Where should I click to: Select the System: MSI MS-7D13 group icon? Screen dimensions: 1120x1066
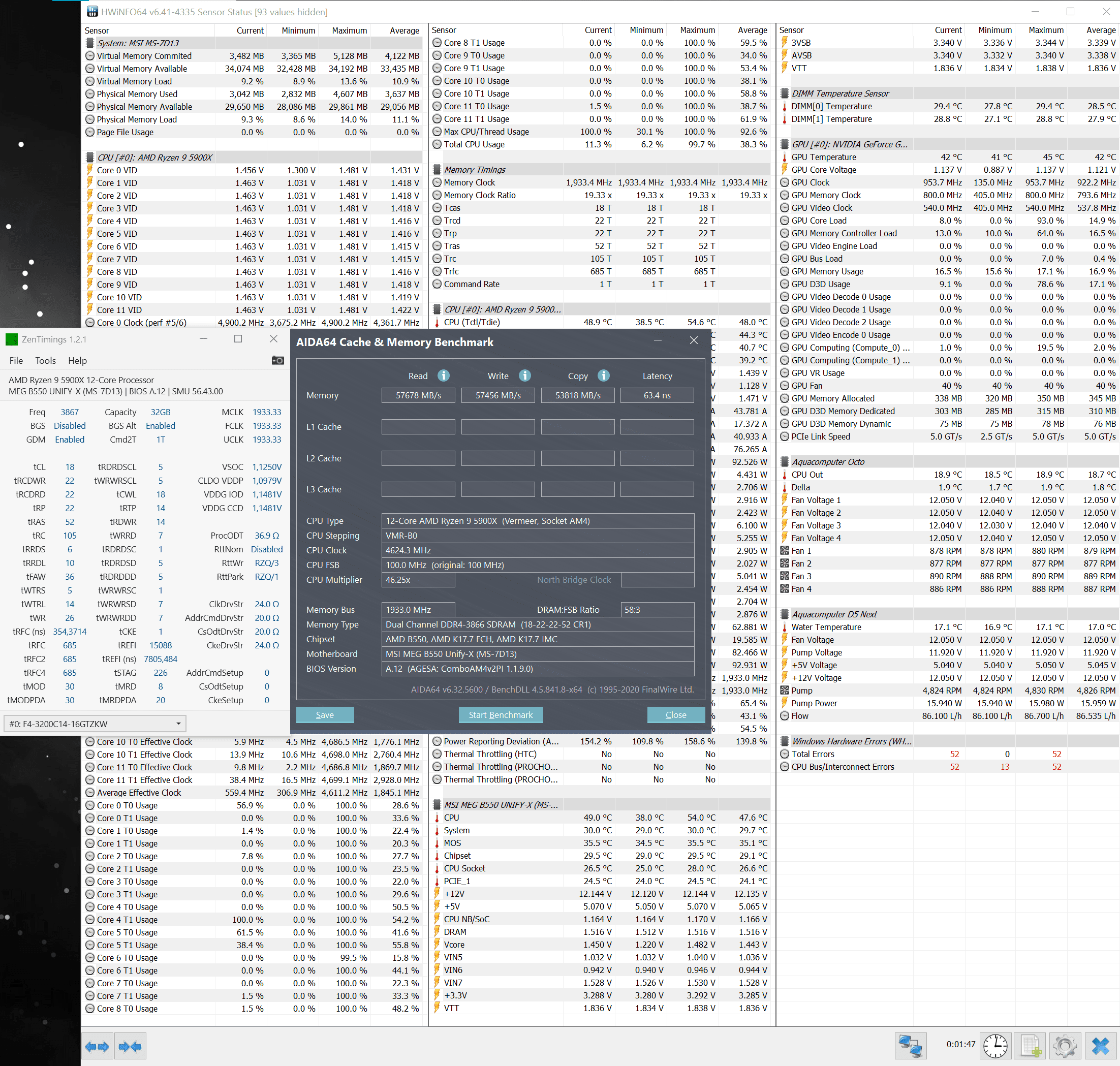click(90, 43)
